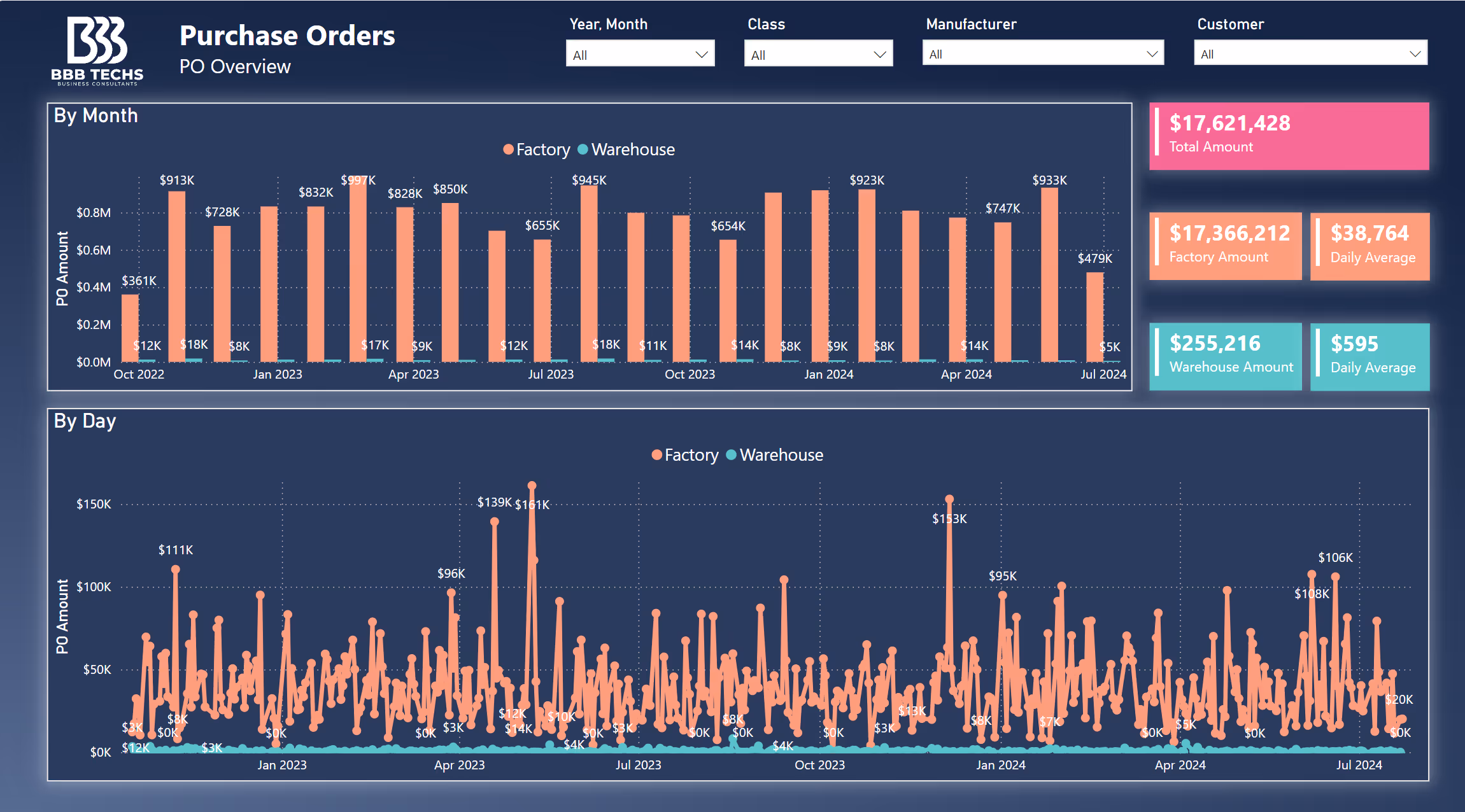Click Factory legend dot in By Month chart
Screen dimensions: 1465x812
508,150
